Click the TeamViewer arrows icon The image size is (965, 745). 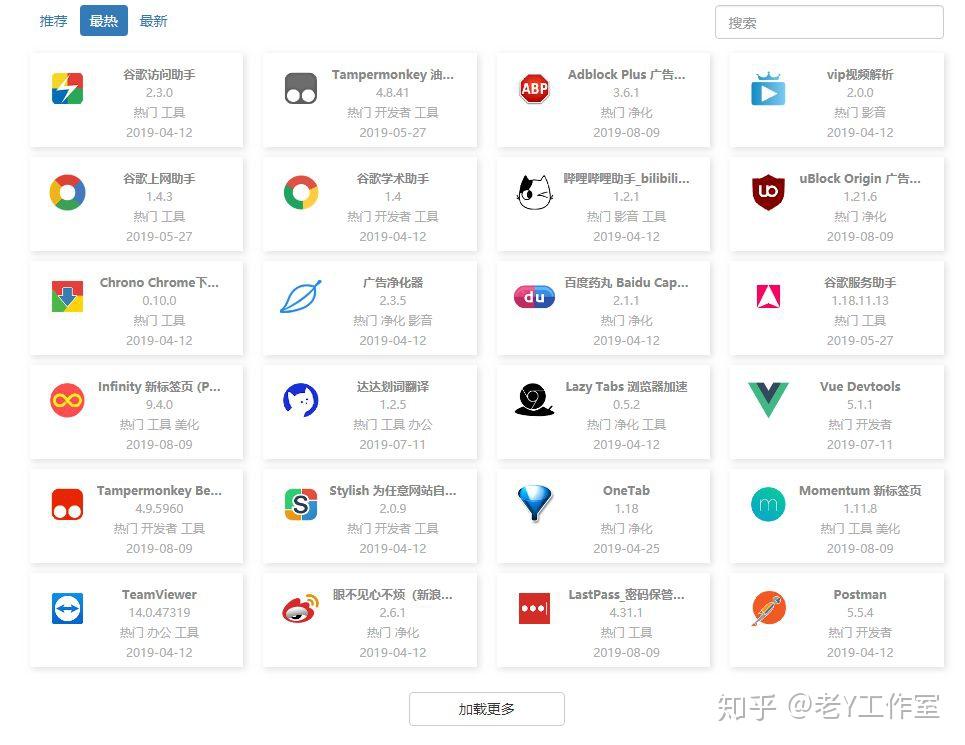[x=67, y=608]
